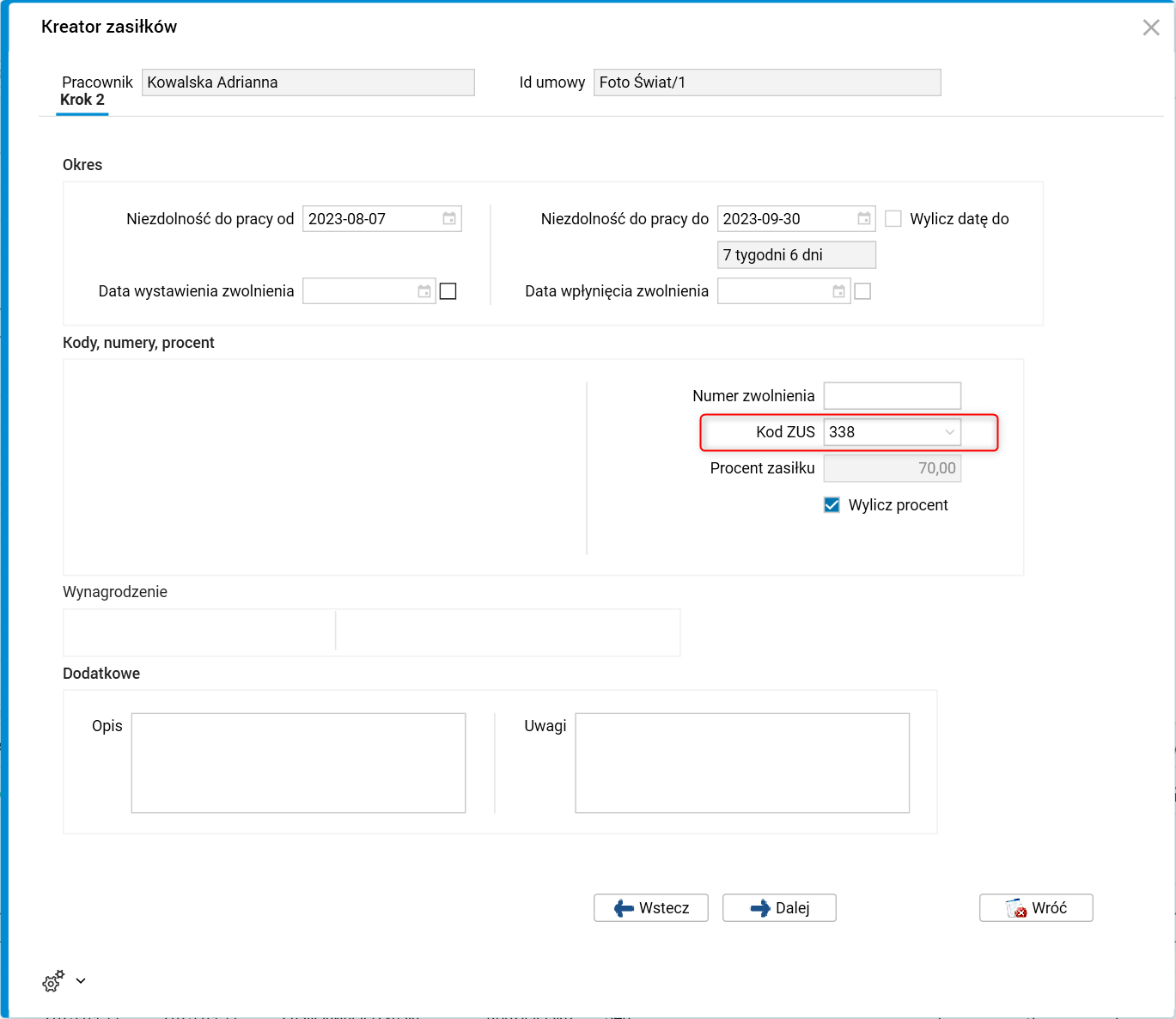Expand the Kod ZUS dropdown
Image resolution: width=1176 pixels, height=1019 pixels.
949,432
